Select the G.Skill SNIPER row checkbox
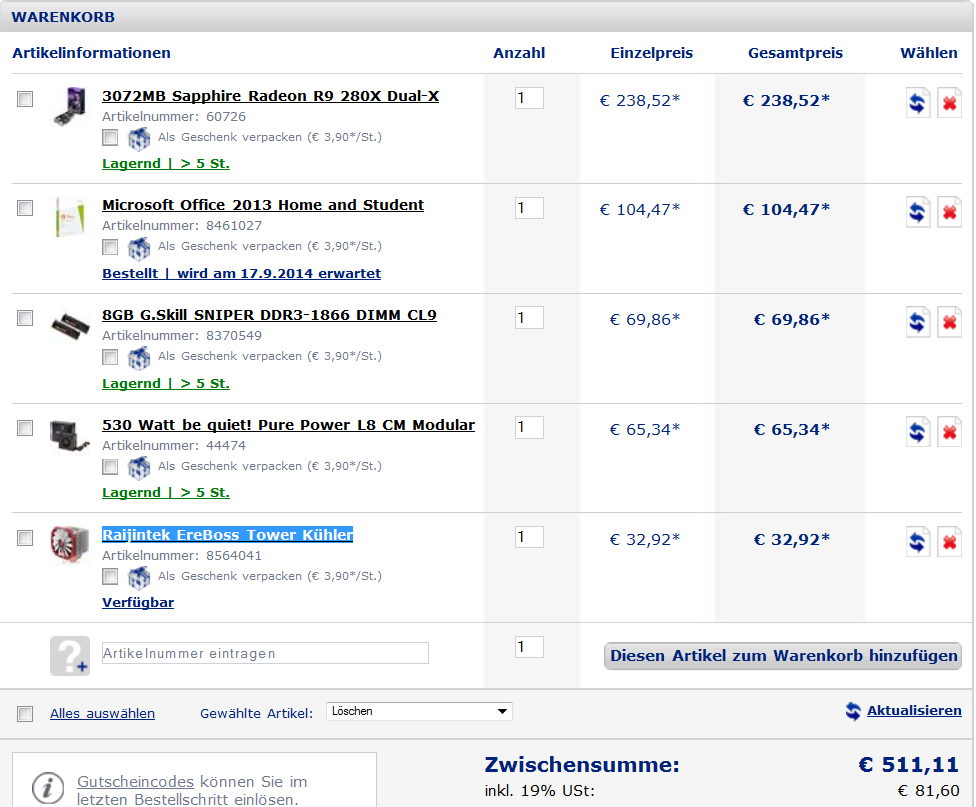976x807 pixels. tap(25, 318)
